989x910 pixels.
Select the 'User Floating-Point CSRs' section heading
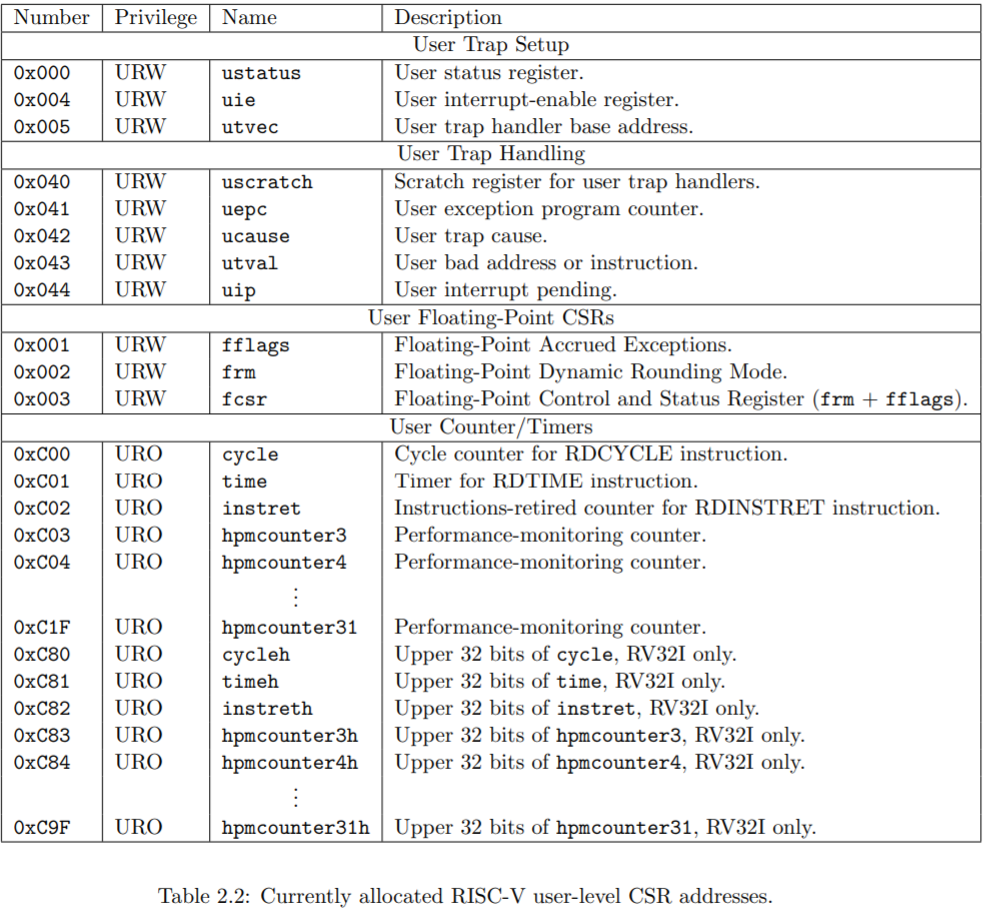point(491,317)
